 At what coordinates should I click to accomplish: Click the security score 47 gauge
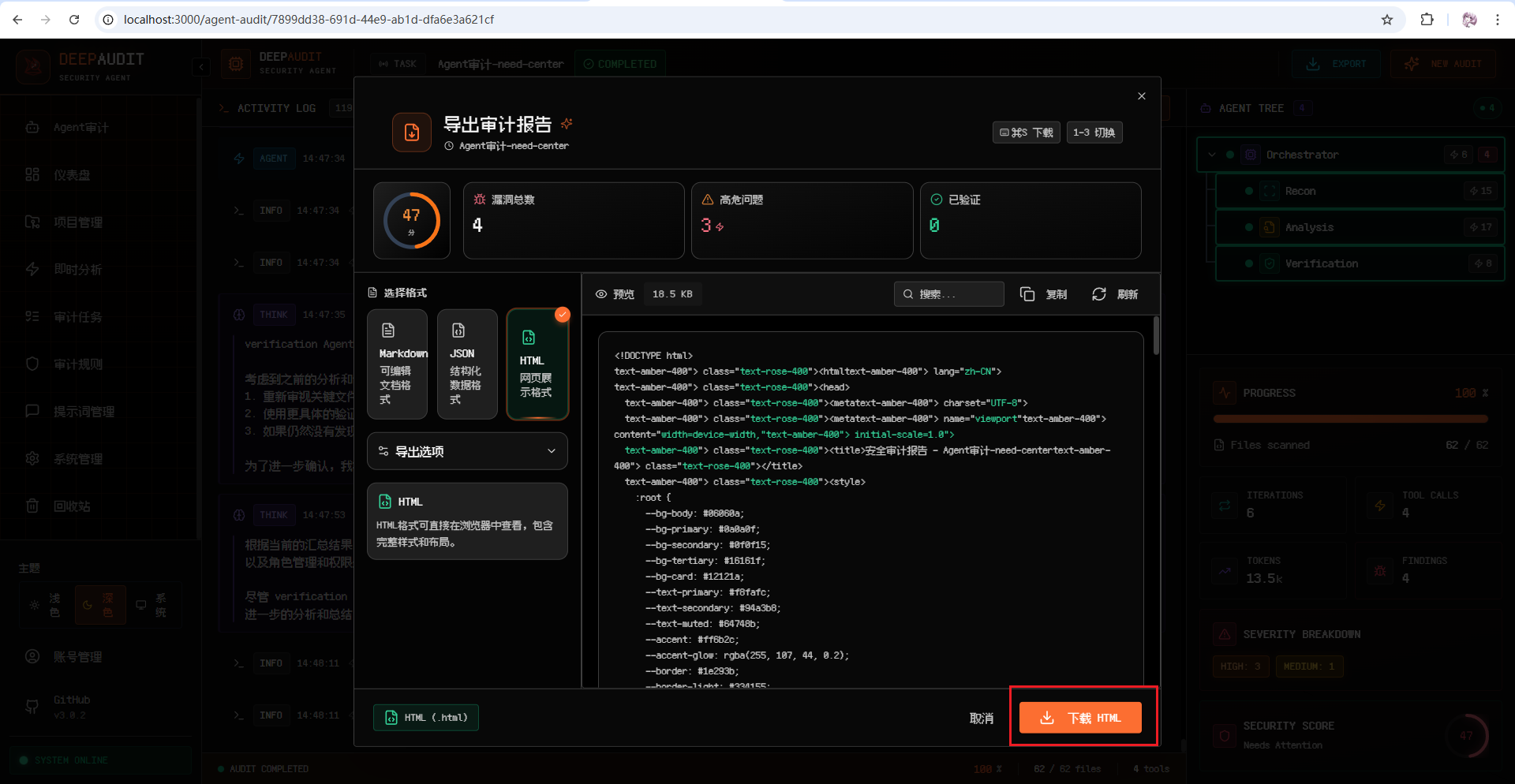412,221
